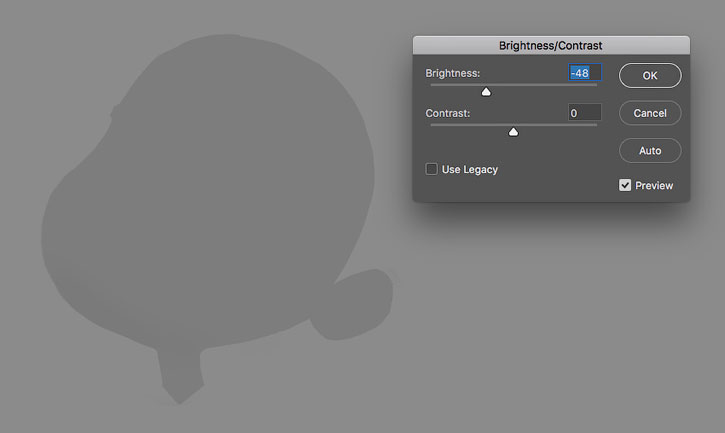Enable the Use Legacy checkbox
The image size is (725, 433).
coord(431,169)
